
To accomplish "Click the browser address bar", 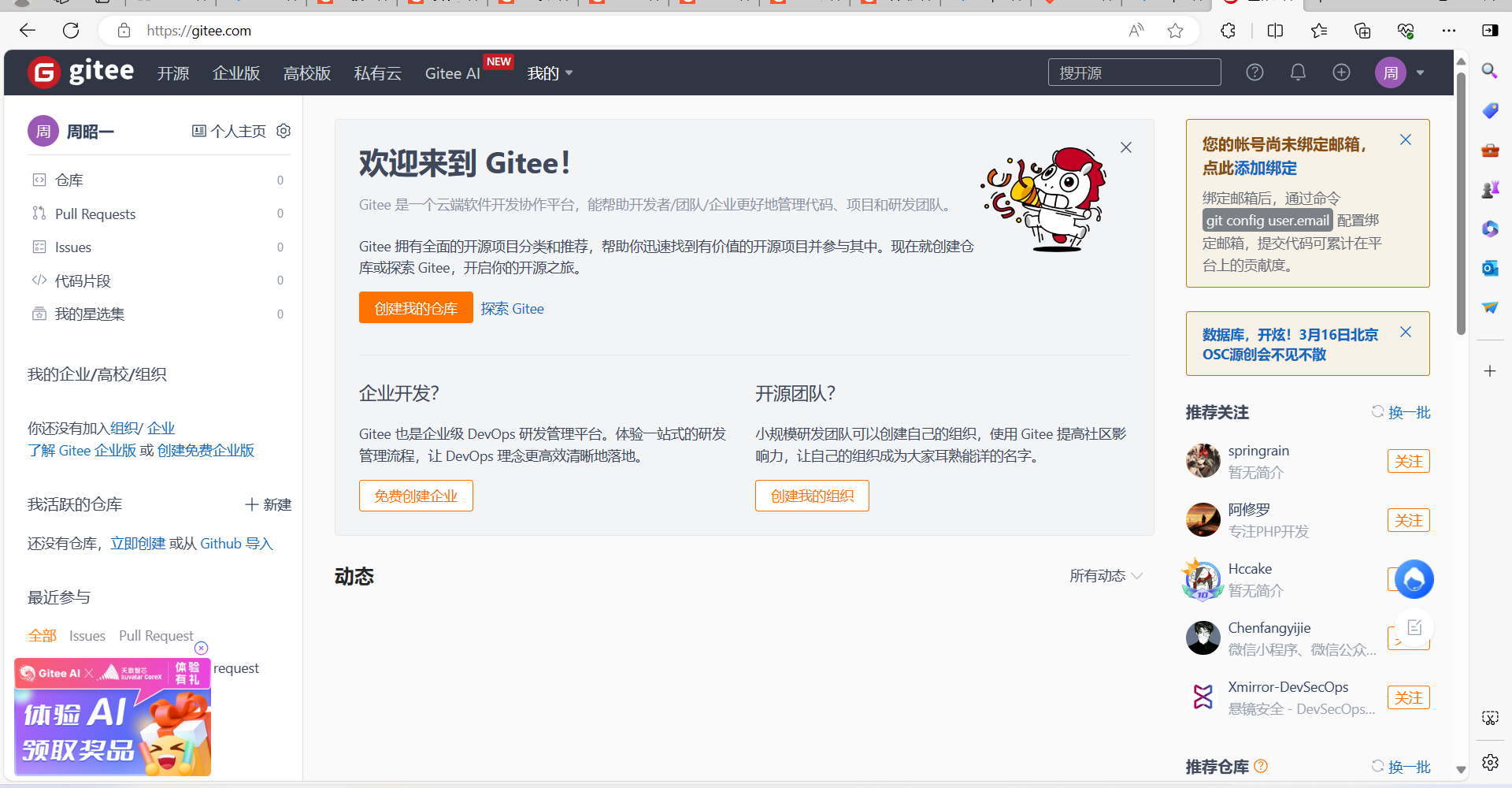I will [614, 31].
